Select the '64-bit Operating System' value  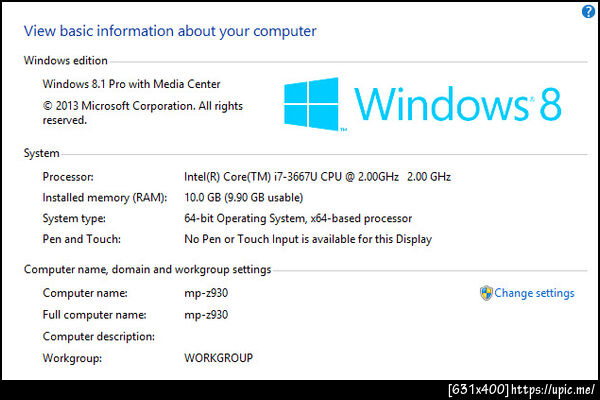pos(298,219)
